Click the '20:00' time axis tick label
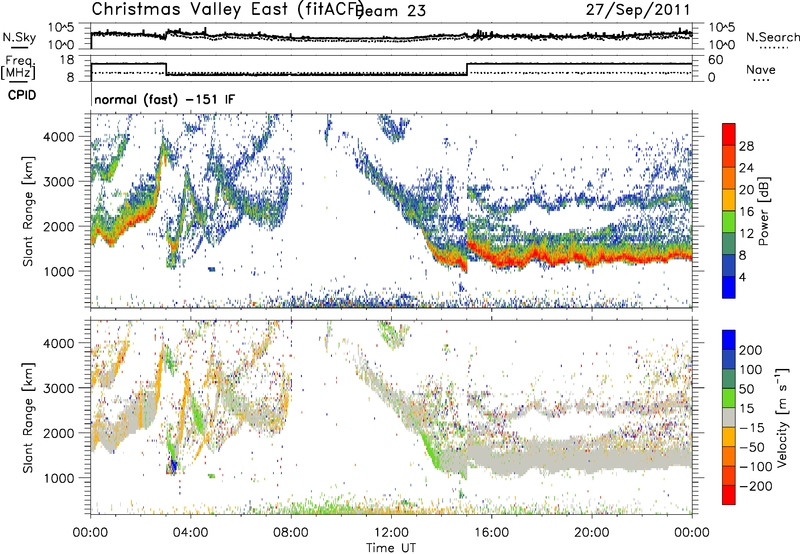800x554 pixels. pyautogui.click(x=592, y=533)
